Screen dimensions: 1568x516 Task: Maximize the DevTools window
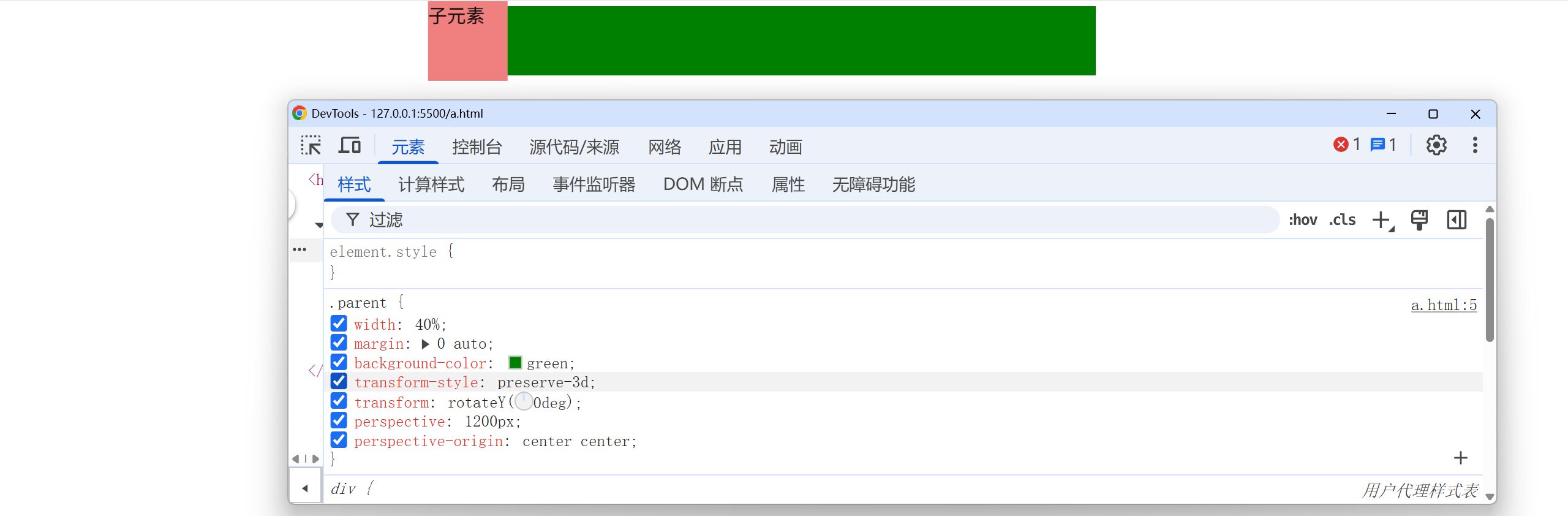[1433, 113]
